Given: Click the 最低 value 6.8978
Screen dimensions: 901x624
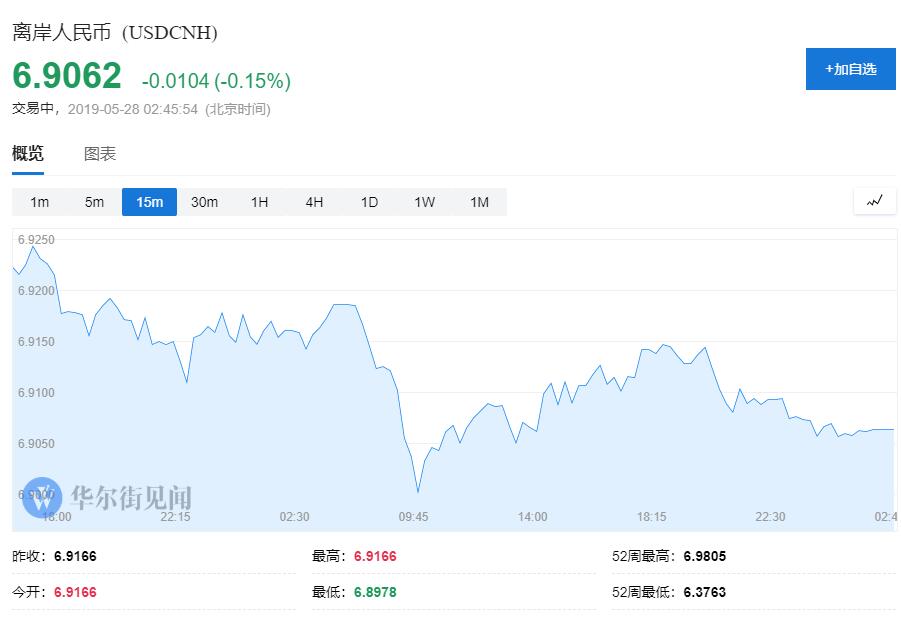Looking at the screenshot, I should [x=375, y=592].
